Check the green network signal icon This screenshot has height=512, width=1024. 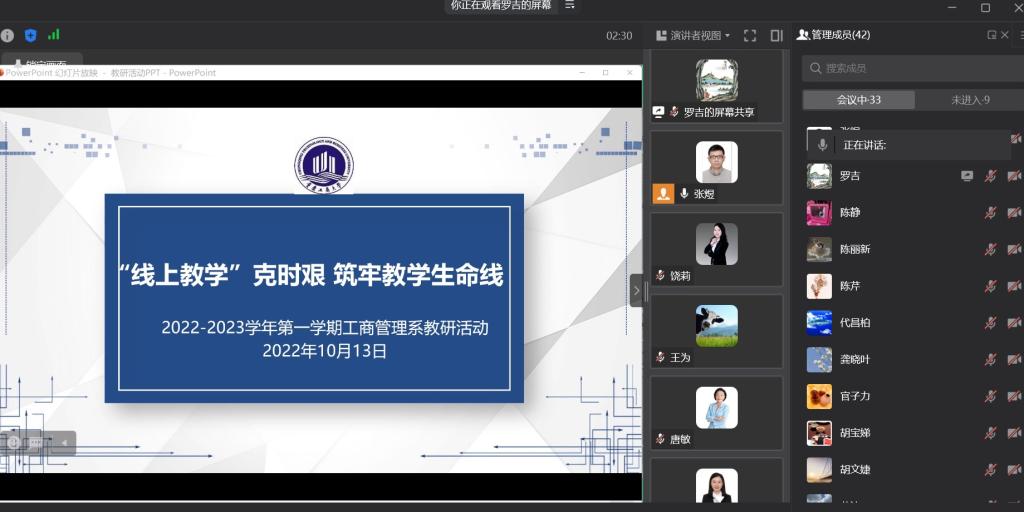coord(53,35)
